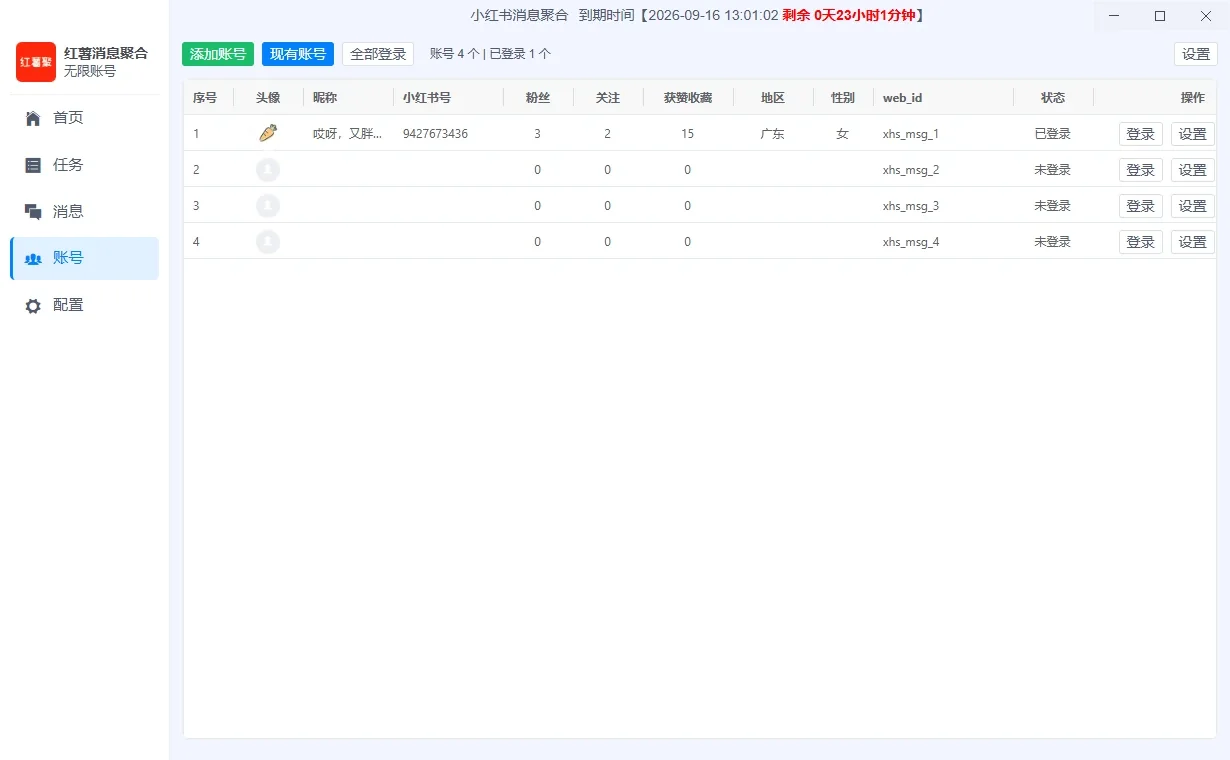
Task: Click the 无限账号 label under app name
Action: [x=90, y=72]
